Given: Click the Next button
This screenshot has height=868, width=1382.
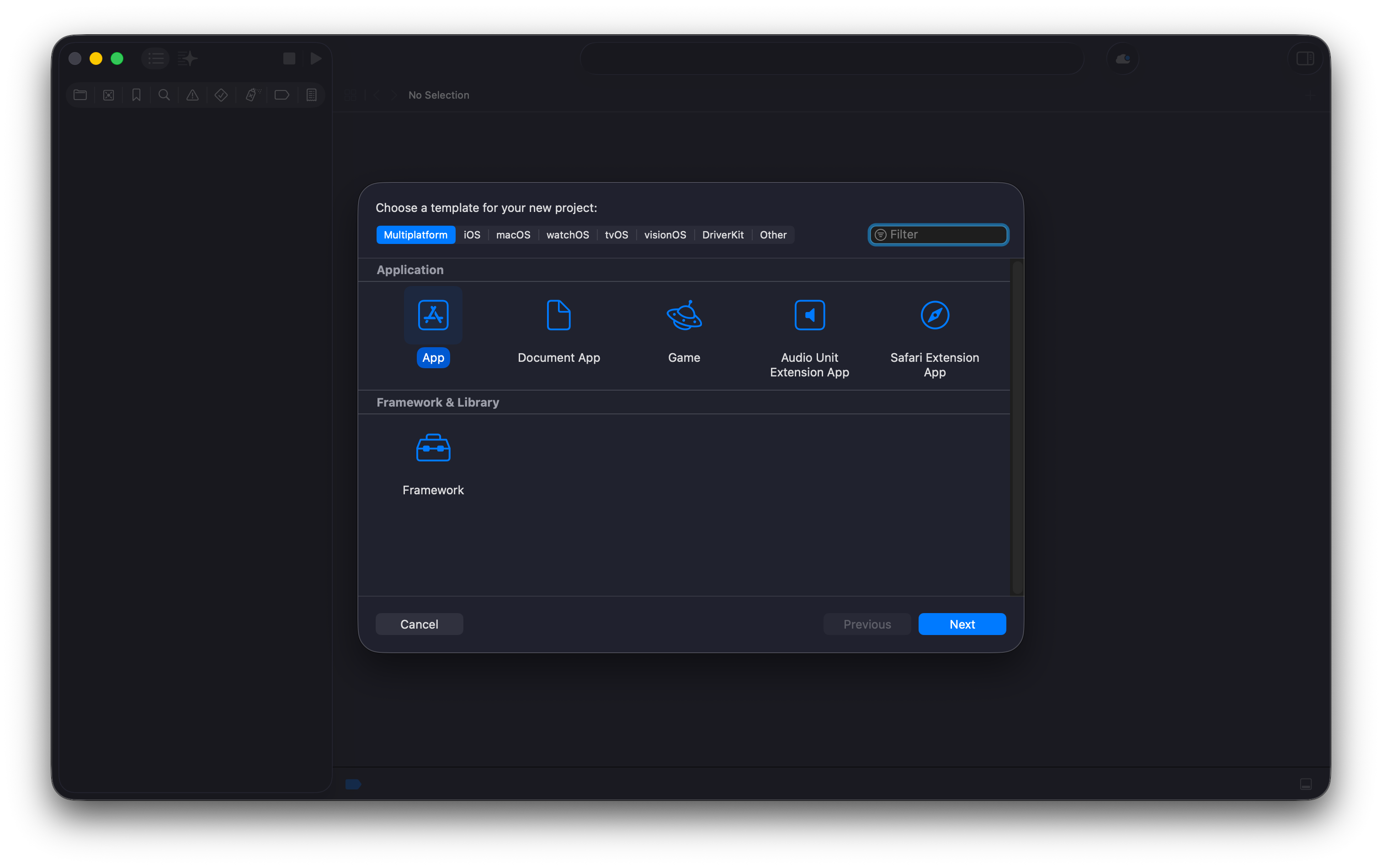Looking at the screenshot, I should pos(962,624).
